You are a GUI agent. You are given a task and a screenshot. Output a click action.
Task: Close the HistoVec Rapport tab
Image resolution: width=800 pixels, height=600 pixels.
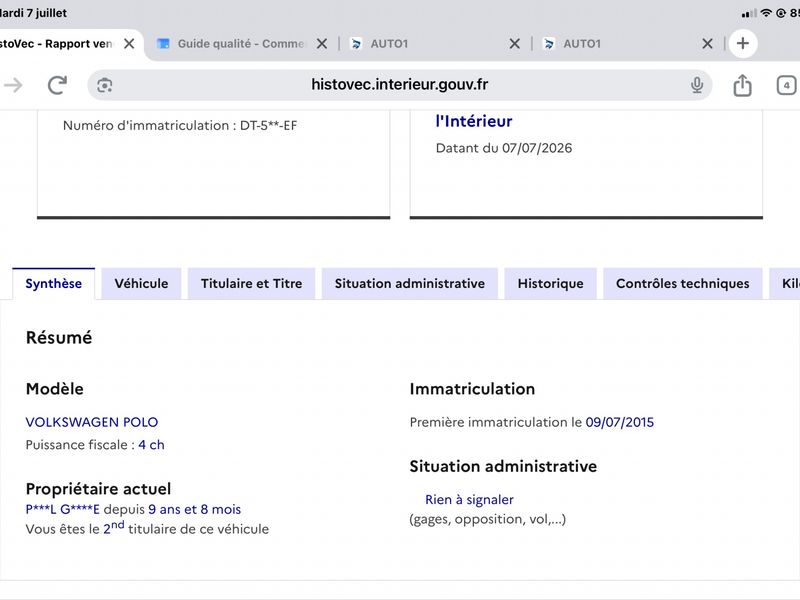point(129,44)
